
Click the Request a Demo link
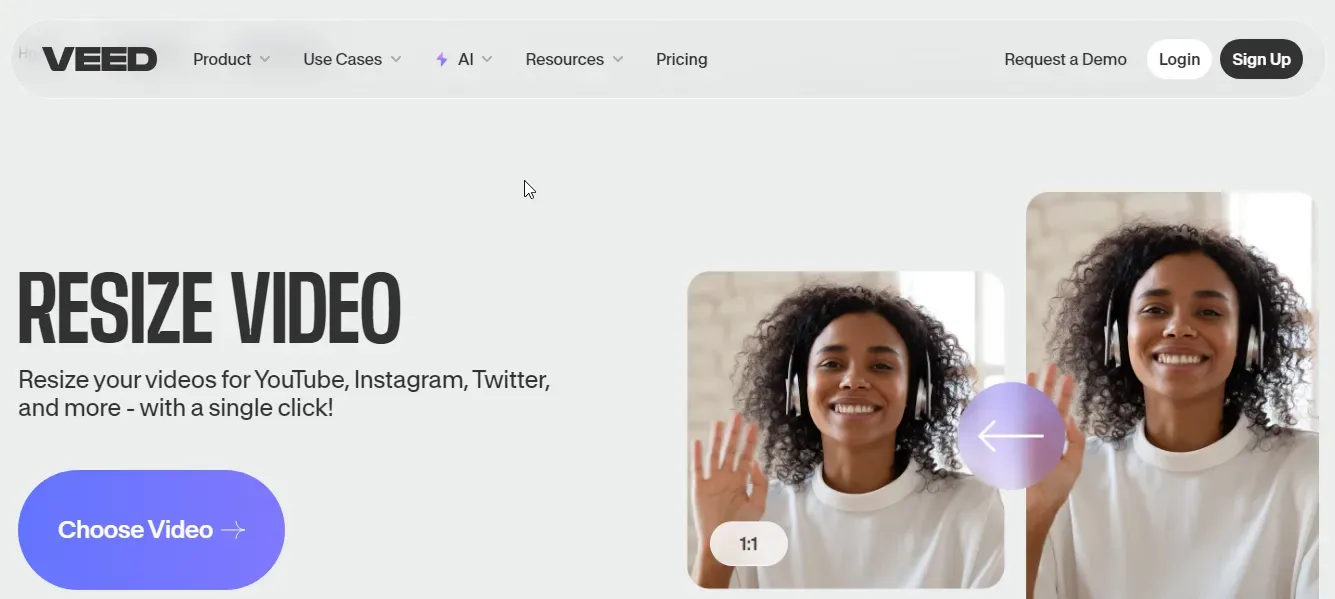[1065, 59]
